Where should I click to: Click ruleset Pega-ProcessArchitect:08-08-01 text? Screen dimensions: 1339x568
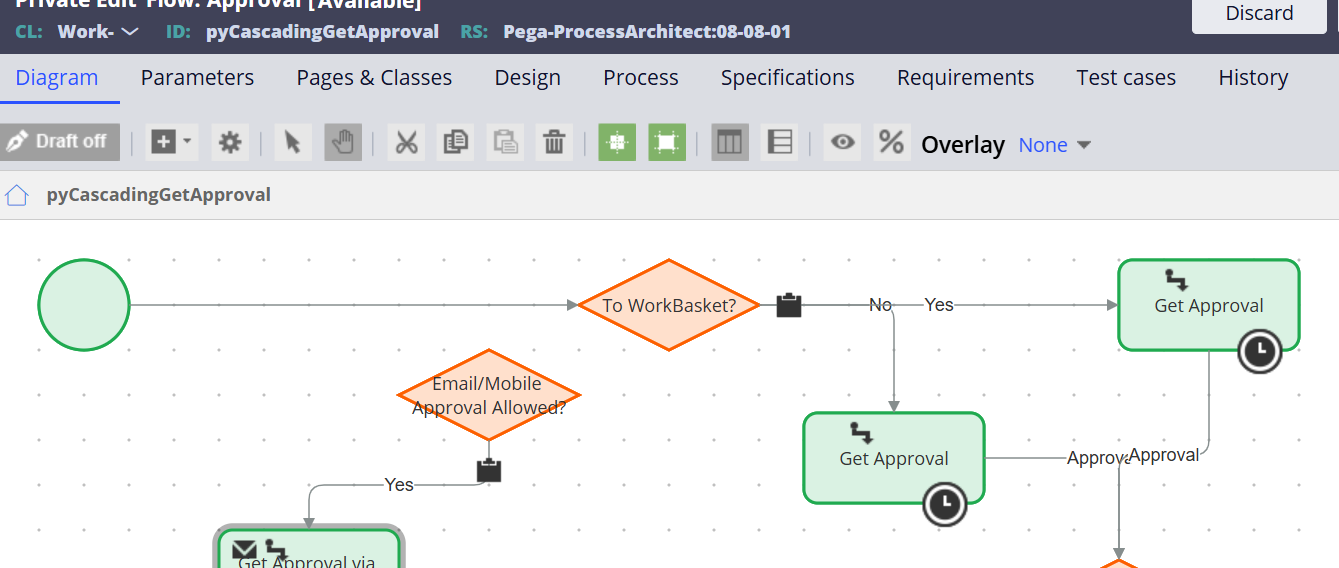[647, 32]
